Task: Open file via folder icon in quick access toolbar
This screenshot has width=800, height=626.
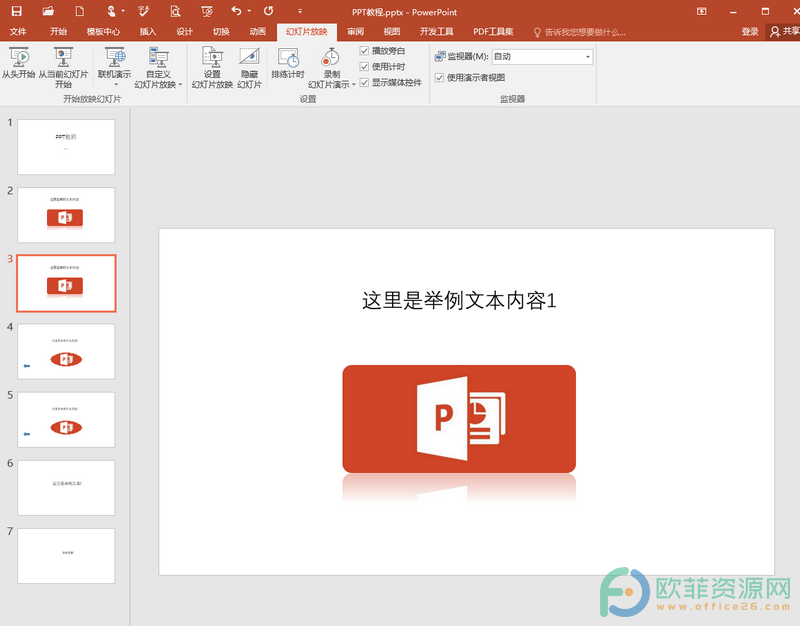Action: (48, 11)
